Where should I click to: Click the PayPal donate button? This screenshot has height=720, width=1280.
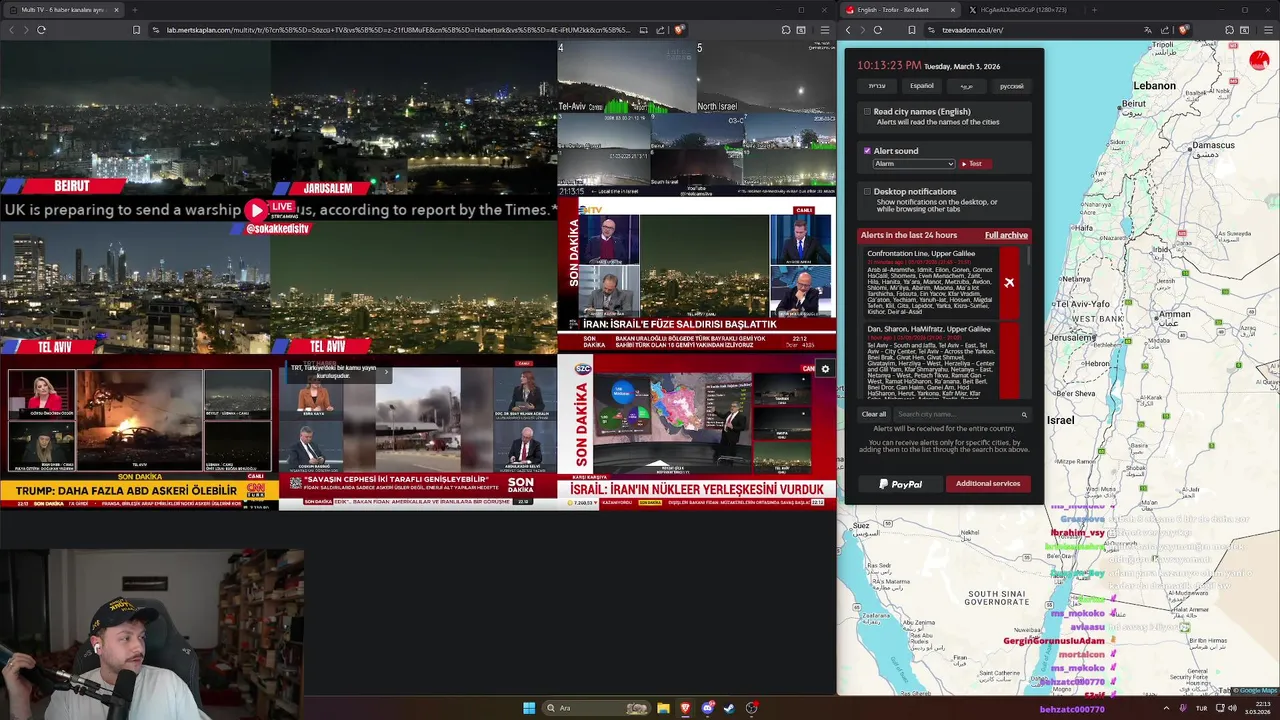point(900,484)
